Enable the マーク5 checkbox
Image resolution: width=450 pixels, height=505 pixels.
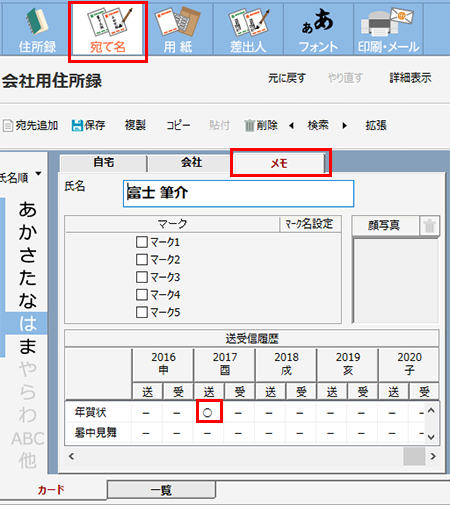[142, 312]
